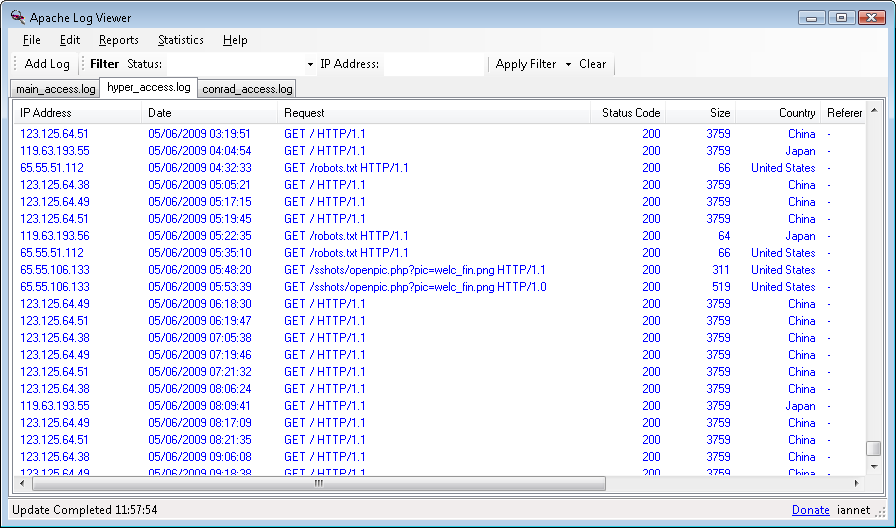This screenshot has height=528, width=896.
Task: Select date 05/06/2009 07:05:38
Action: 199,338
